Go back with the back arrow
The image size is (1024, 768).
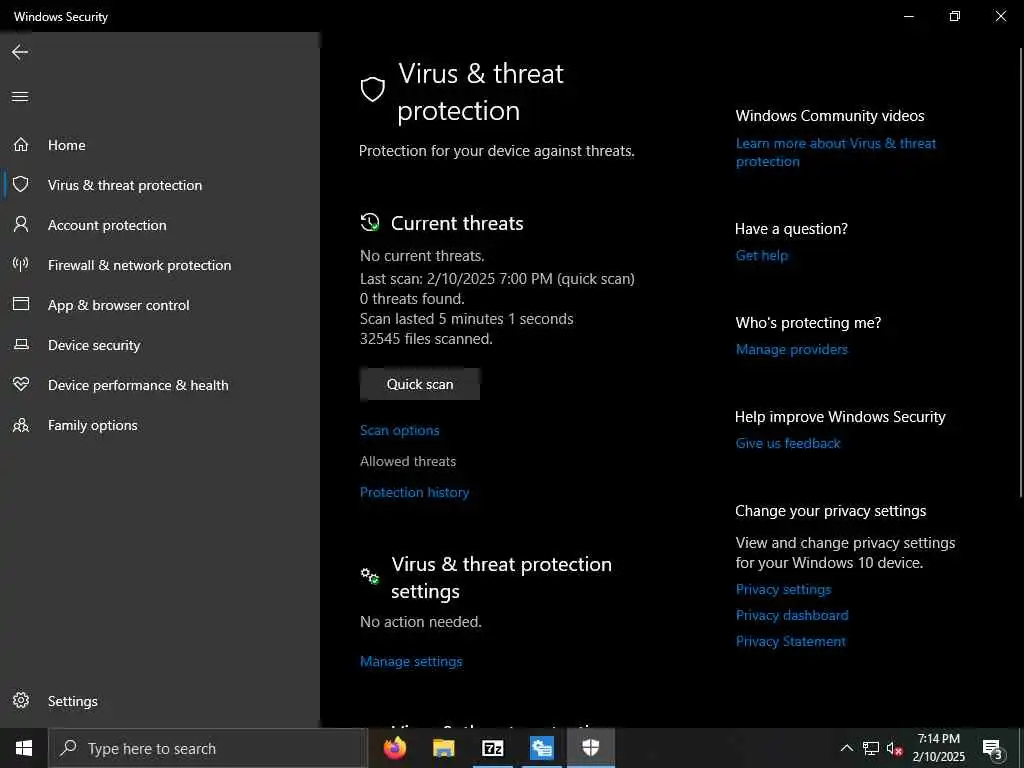click(20, 52)
